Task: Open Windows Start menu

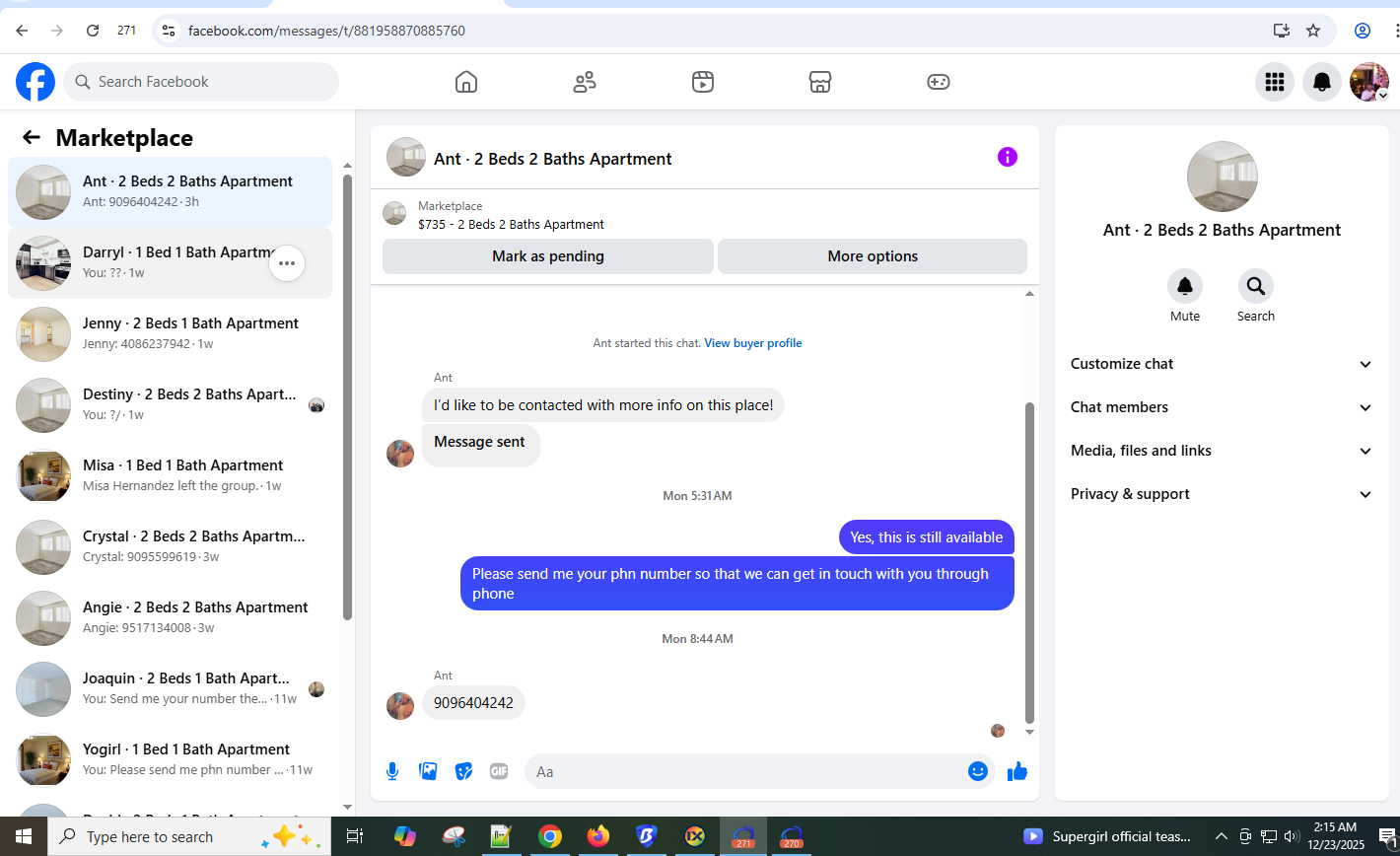Action: (24, 836)
